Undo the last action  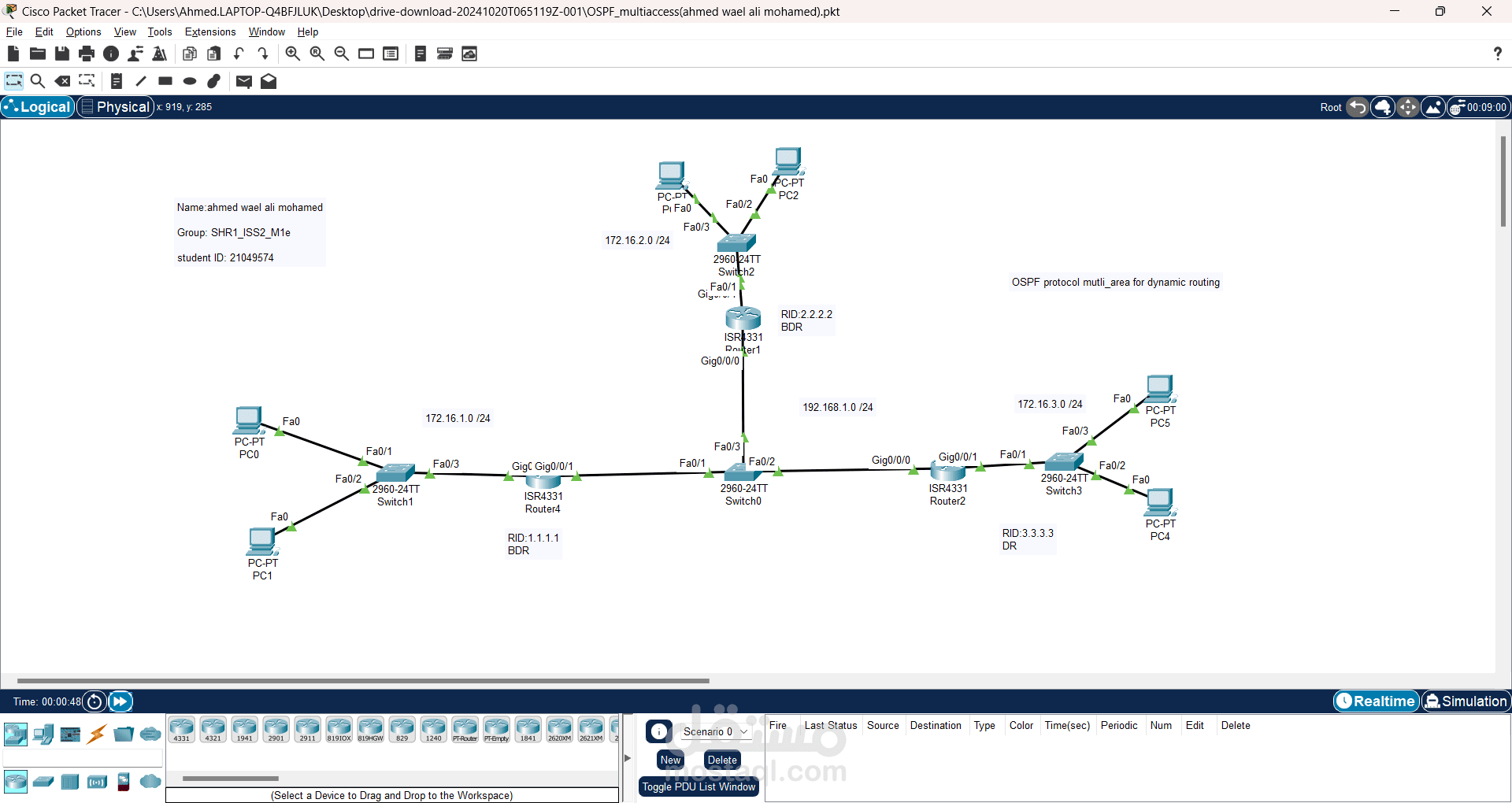pos(239,54)
